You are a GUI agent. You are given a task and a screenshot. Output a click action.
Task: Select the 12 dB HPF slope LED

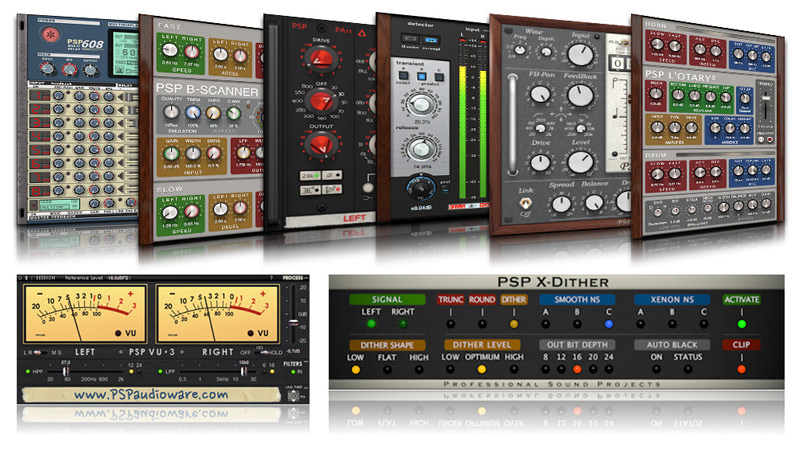tap(131, 372)
